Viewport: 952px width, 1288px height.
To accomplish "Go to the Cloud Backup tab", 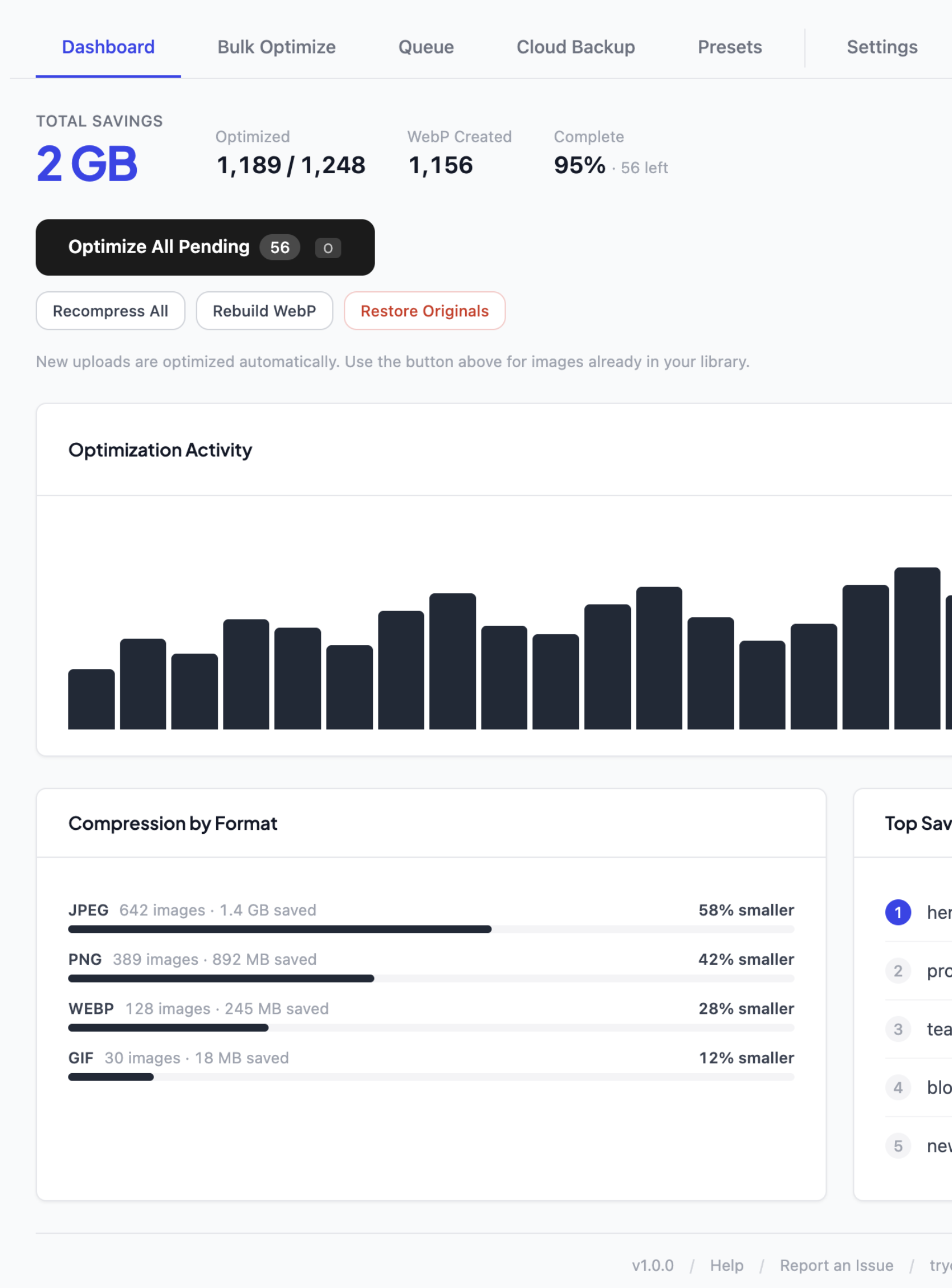I will (x=576, y=47).
